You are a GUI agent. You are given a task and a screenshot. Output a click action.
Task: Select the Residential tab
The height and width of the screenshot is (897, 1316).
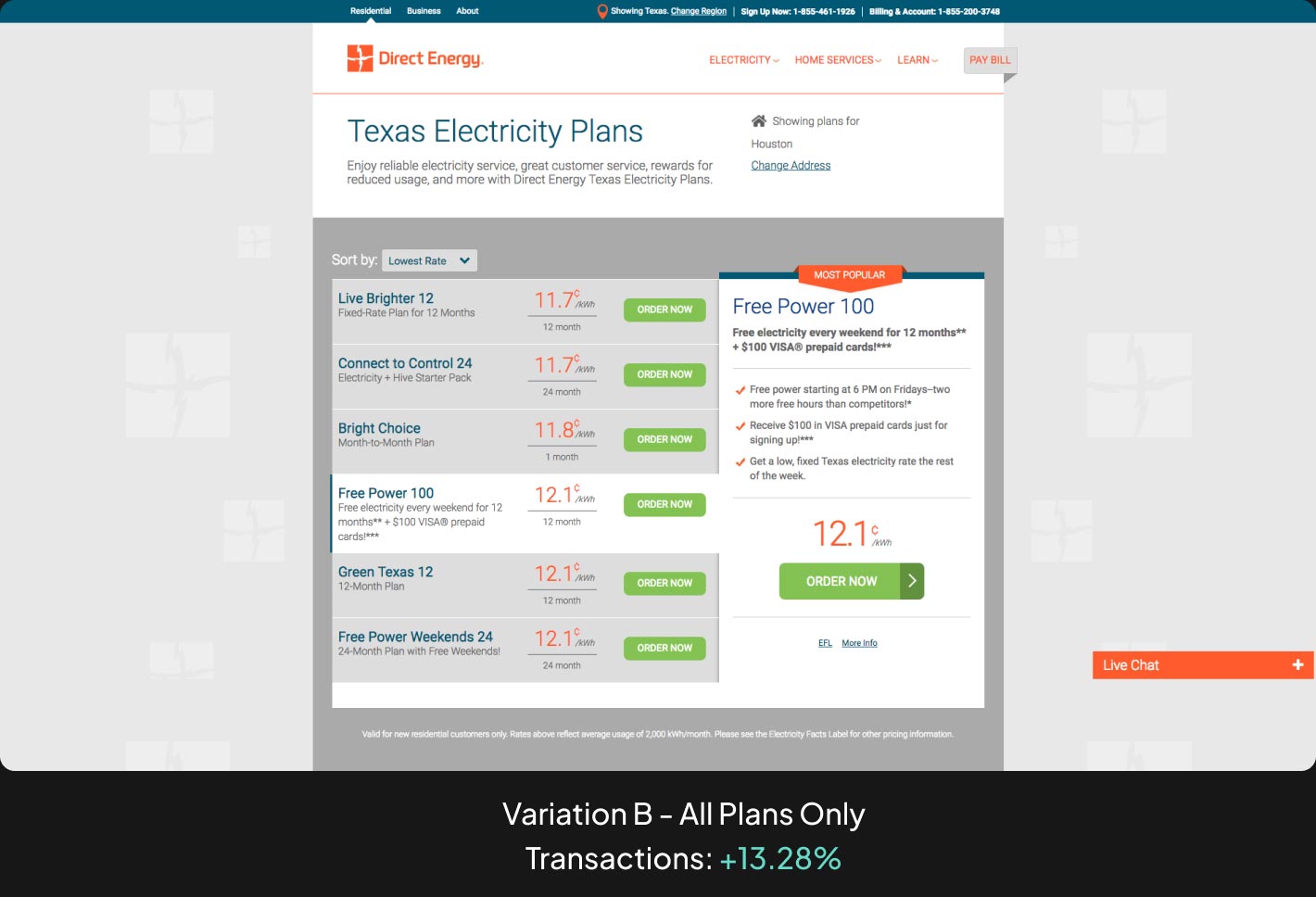tap(371, 11)
